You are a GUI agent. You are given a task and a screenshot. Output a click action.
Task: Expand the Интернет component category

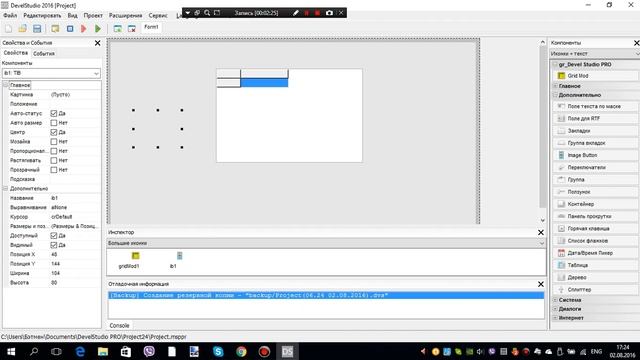[555, 318]
